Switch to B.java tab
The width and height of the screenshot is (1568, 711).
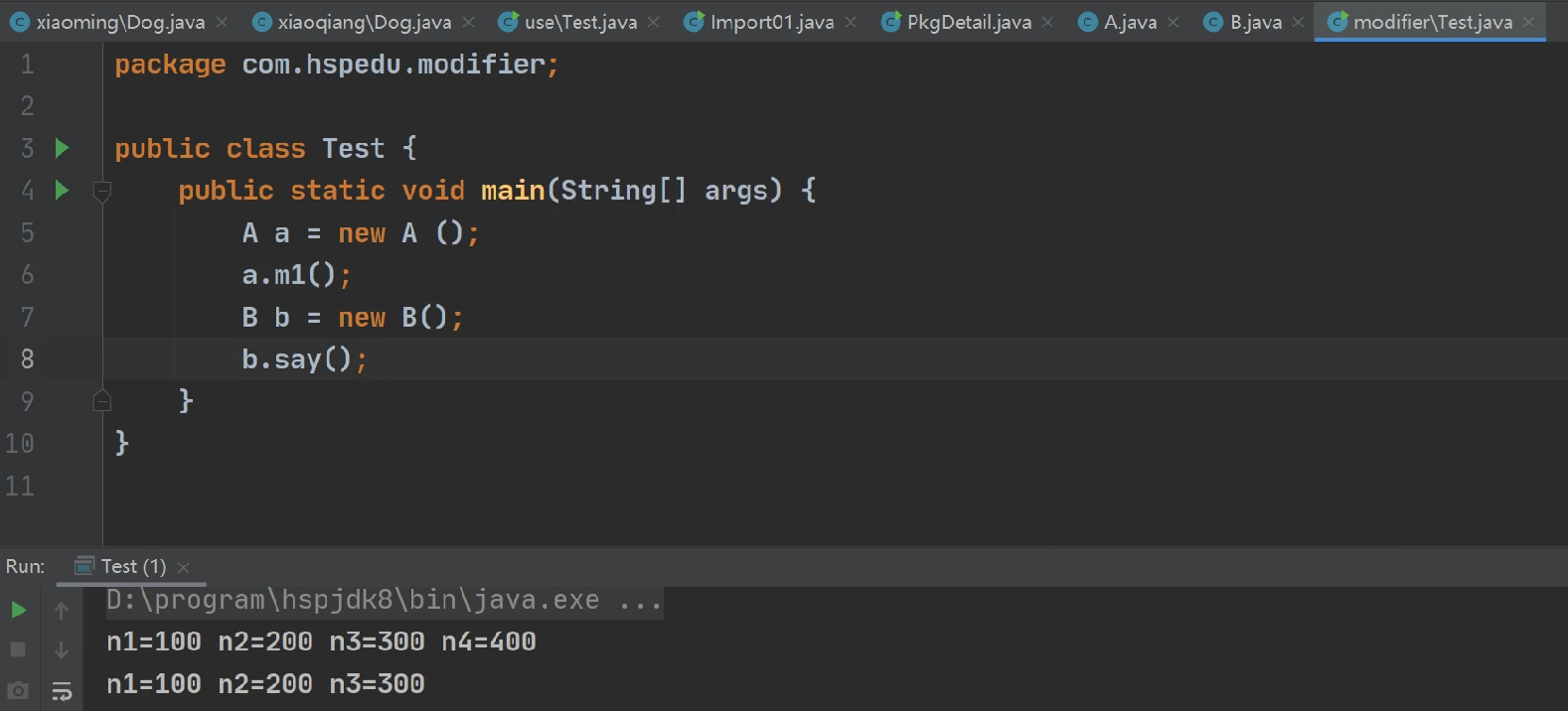1256,22
